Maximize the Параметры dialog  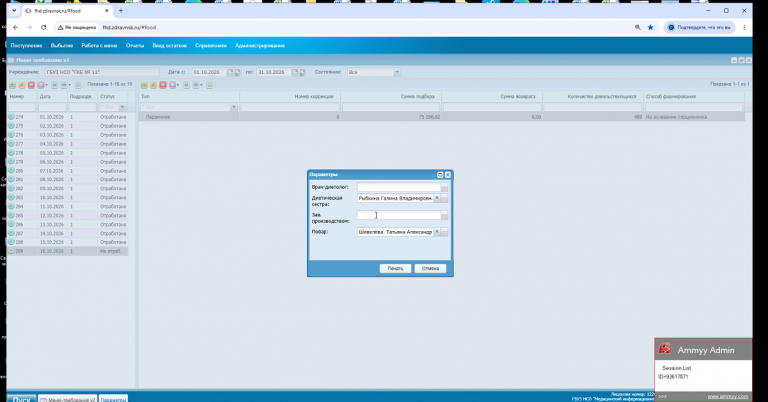point(440,175)
